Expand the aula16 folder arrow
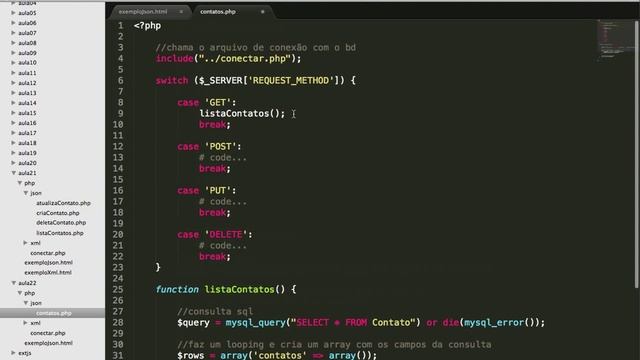Screen dimensions: 640x360 click(13, 123)
